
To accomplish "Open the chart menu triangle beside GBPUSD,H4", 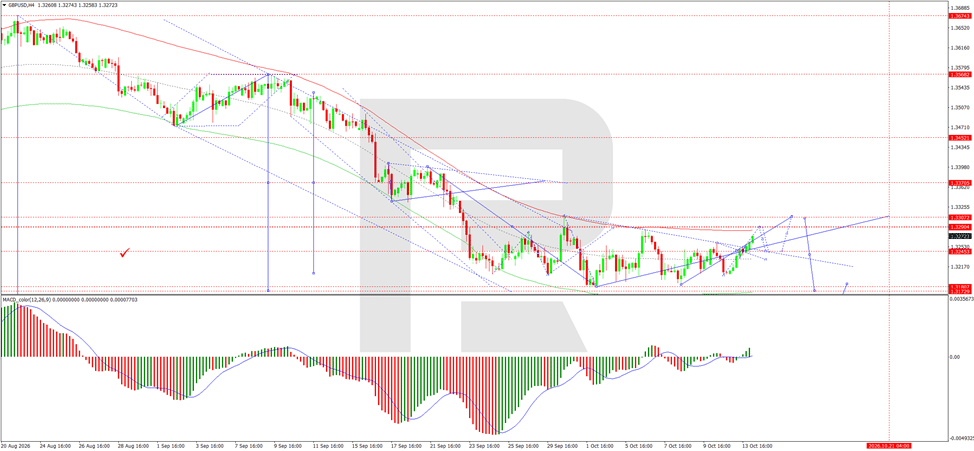I will (4, 4).
